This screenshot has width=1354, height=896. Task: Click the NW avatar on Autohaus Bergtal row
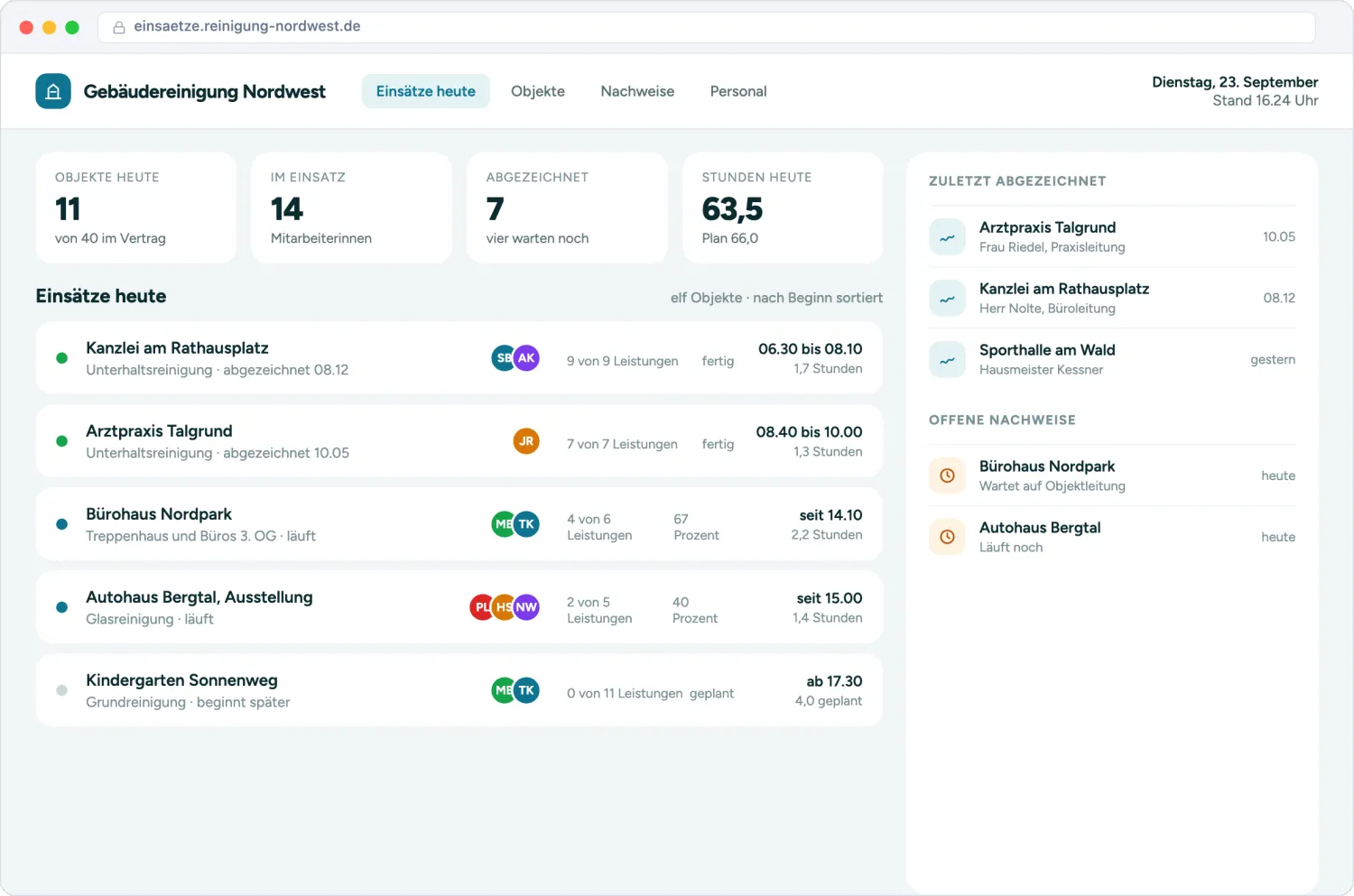526,607
